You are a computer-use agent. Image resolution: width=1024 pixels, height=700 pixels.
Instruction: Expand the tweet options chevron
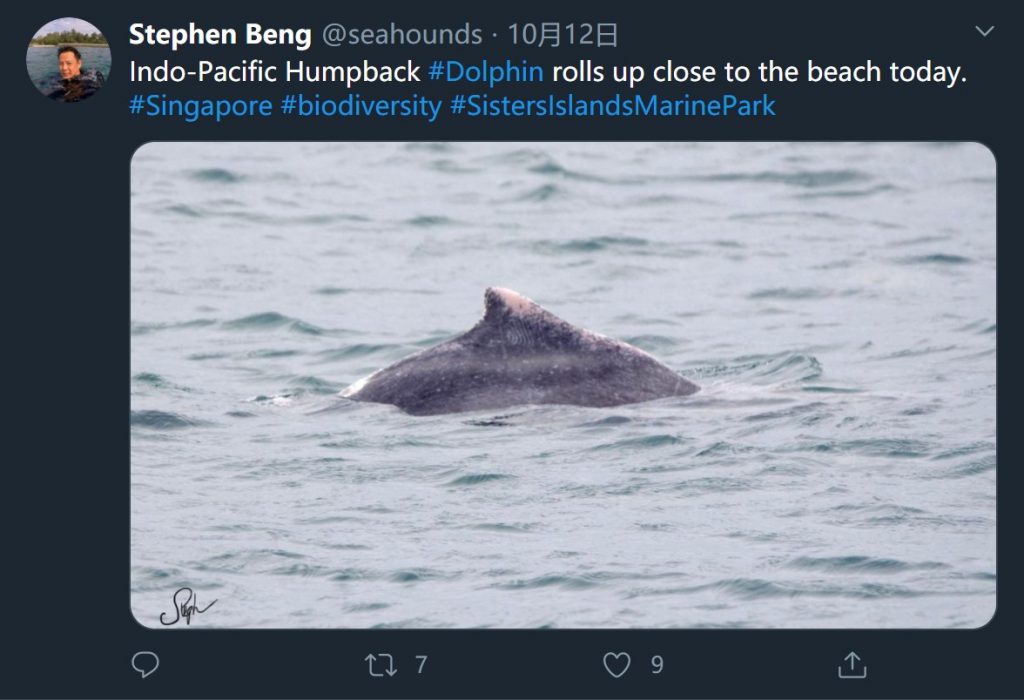984,32
